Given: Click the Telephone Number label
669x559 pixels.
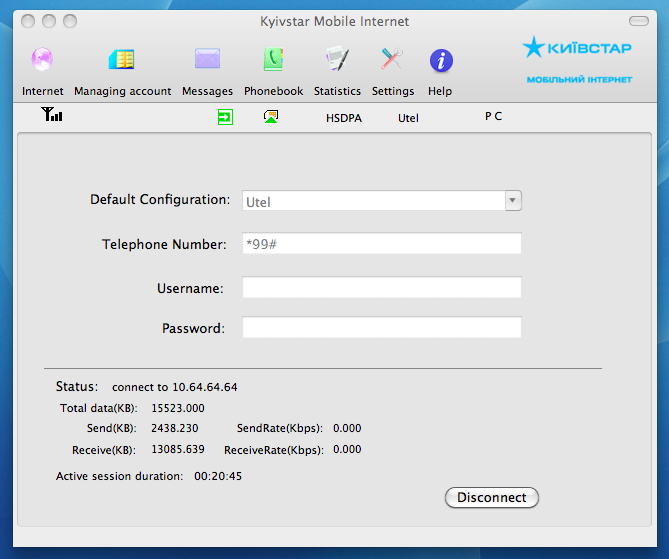Looking at the screenshot, I should tap(164, 245).
